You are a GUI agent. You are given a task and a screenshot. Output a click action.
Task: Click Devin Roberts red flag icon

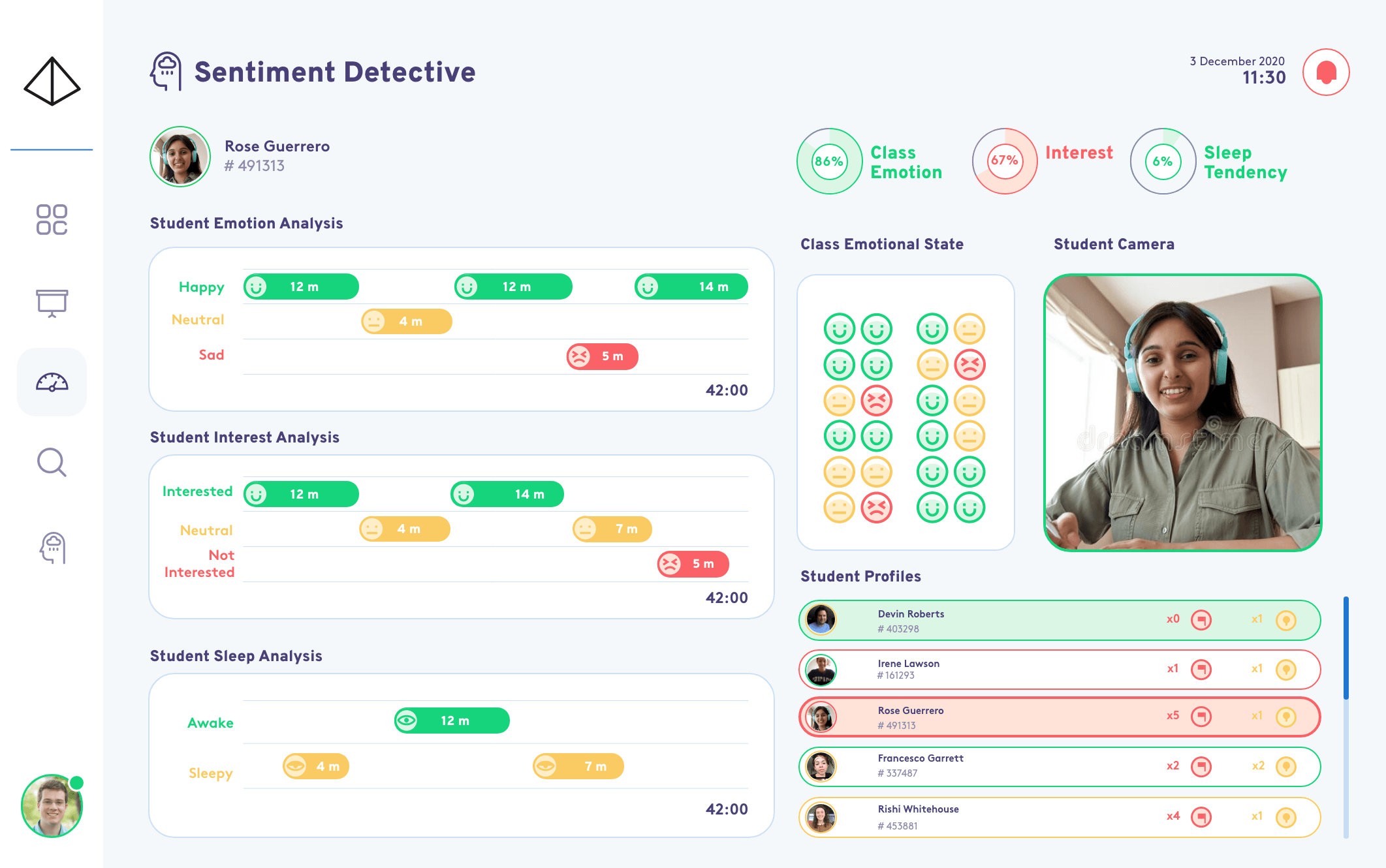pos(1201,619)
